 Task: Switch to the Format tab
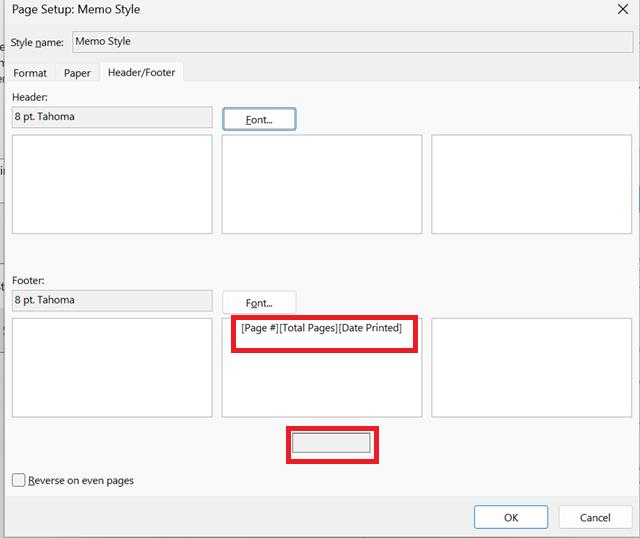(x=30, y=73)
